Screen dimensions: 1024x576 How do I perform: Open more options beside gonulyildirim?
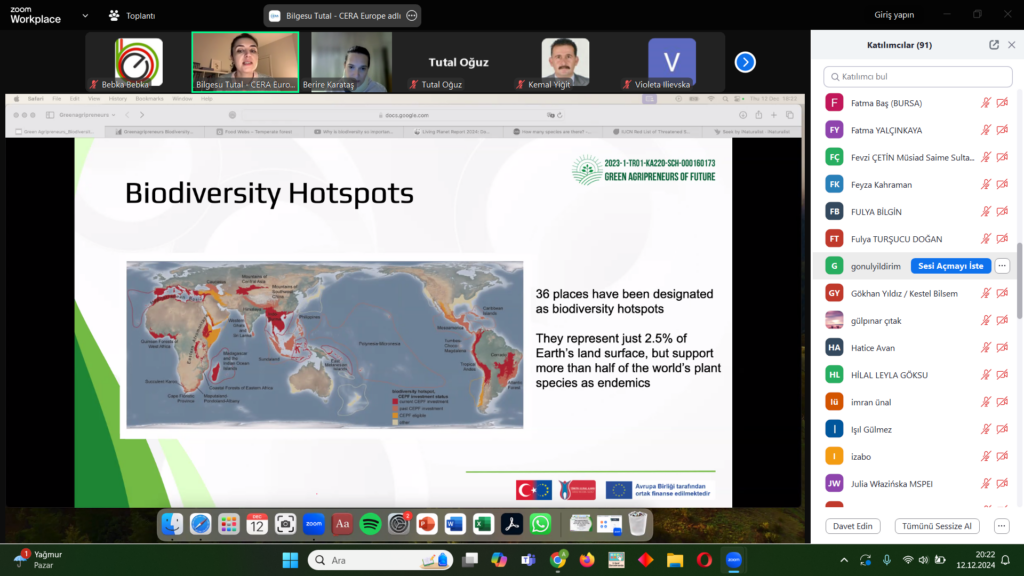pyautogui.click(x=1002, y=266)
